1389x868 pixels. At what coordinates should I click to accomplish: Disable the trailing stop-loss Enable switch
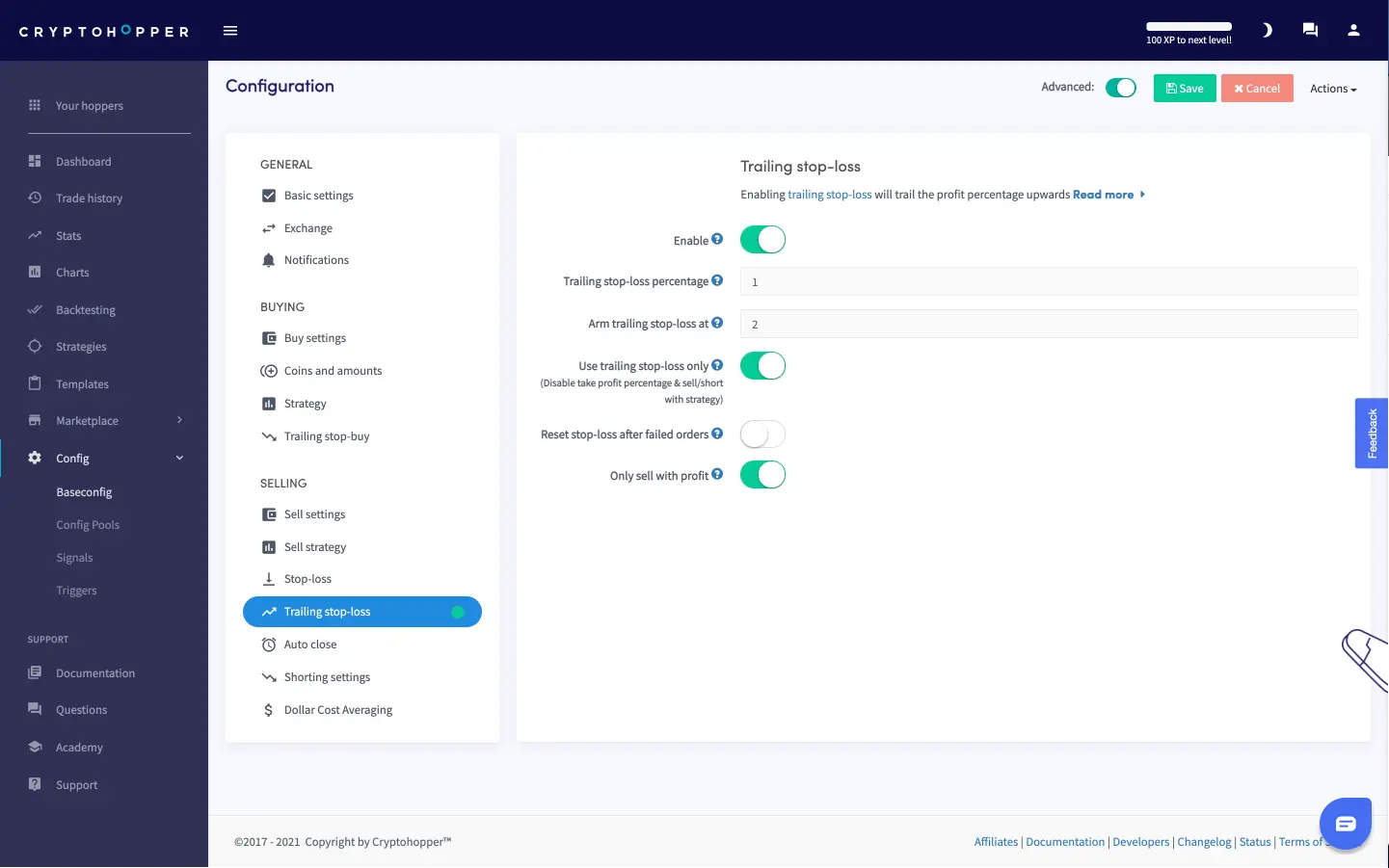(x=762, y=240)
